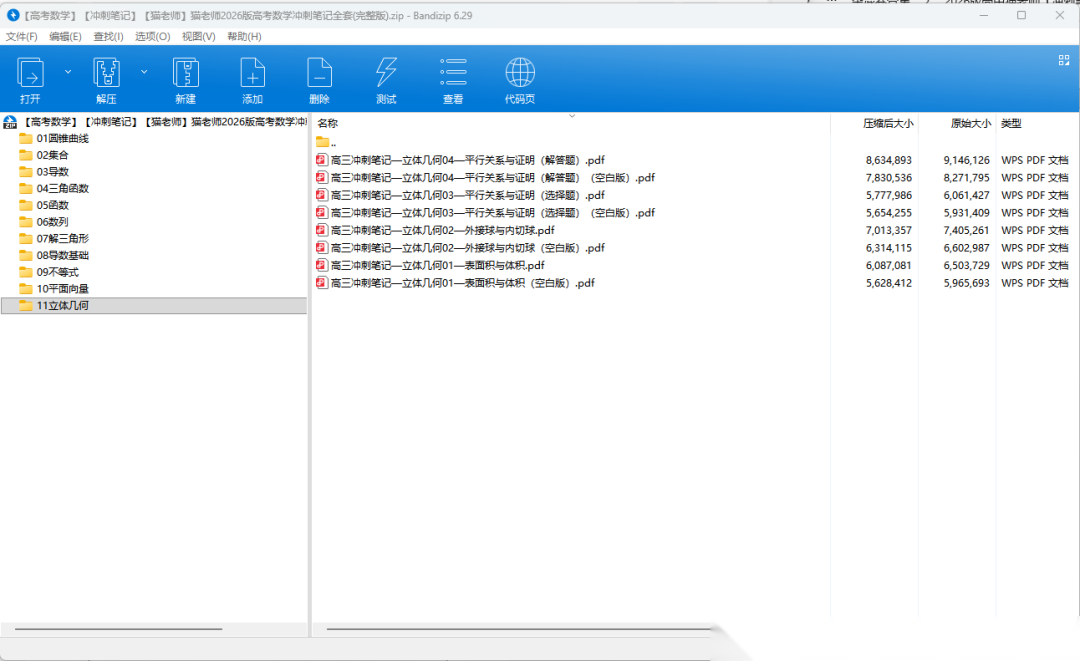The image size is (1080, 661).
Task: Click the 新建 (New archive) toolbar icon
Action: click(185, 74)
